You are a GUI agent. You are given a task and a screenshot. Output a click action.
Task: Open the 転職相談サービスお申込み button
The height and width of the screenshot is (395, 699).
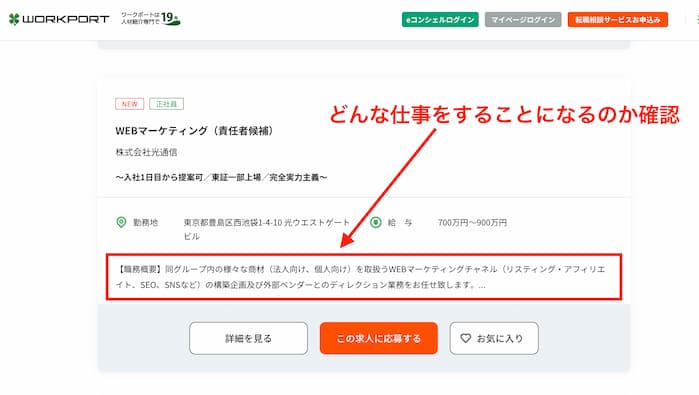point(617,20)
